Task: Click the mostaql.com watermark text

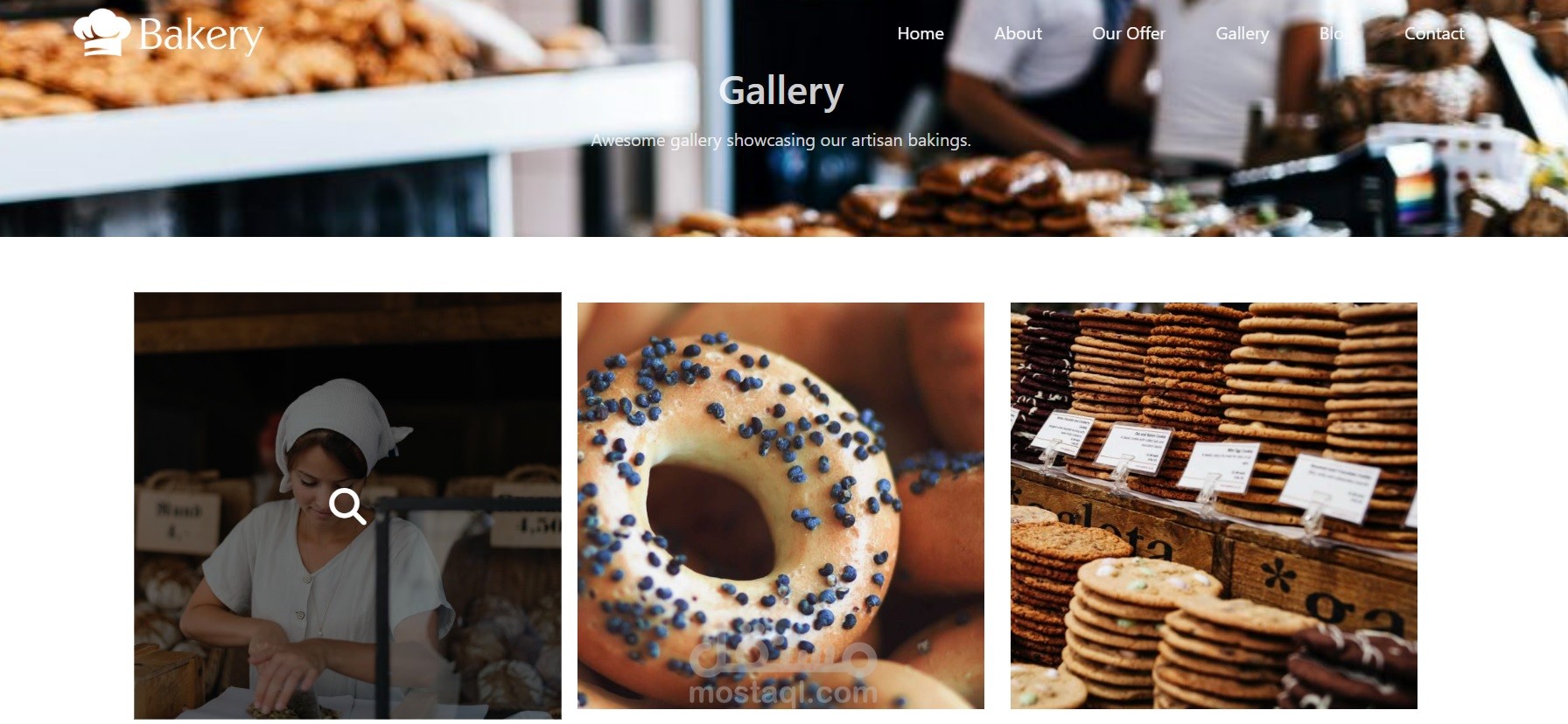Action: pyautogui.click(x=783, y=693)
